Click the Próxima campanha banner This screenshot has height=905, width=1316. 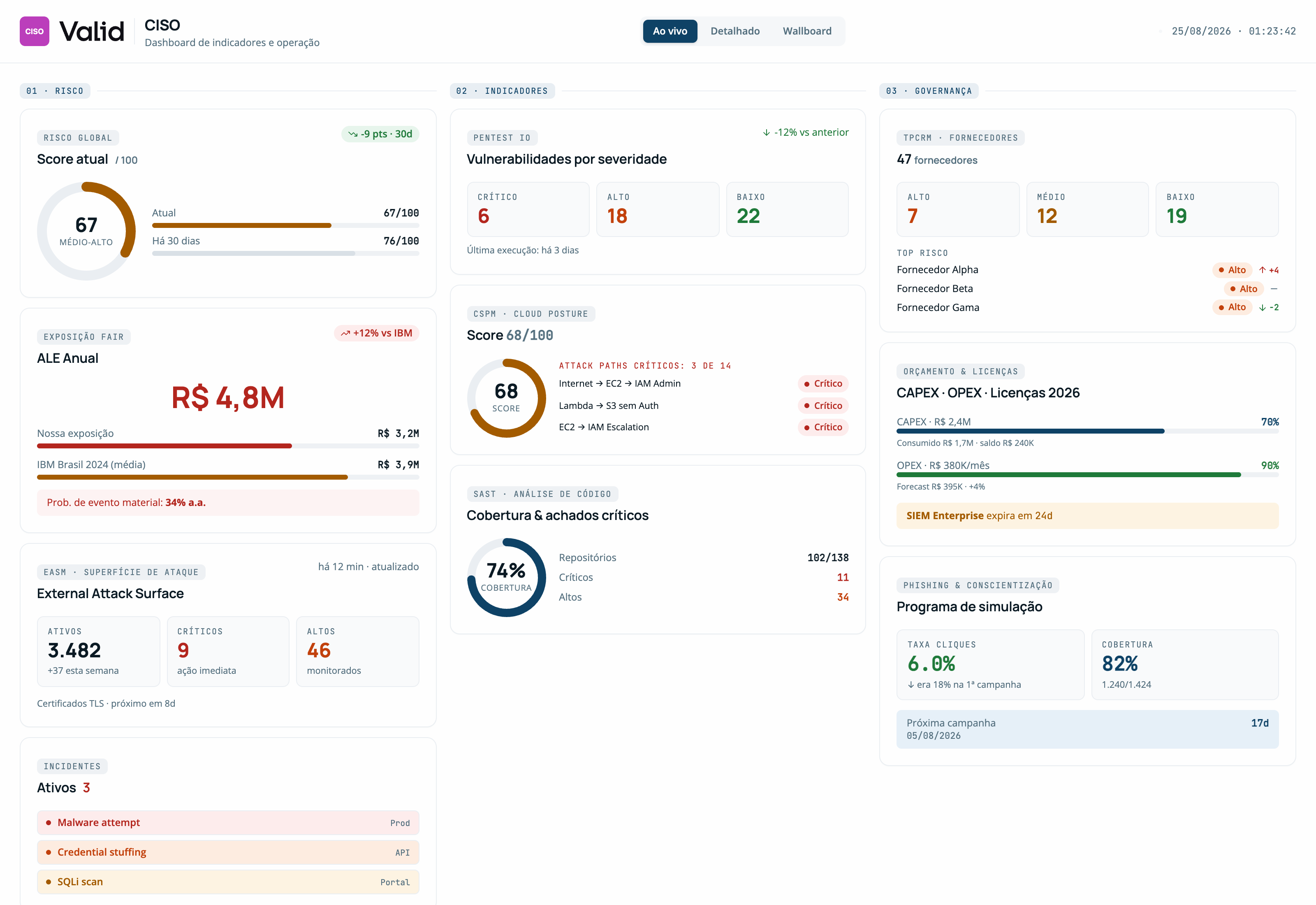point(1087,729)
